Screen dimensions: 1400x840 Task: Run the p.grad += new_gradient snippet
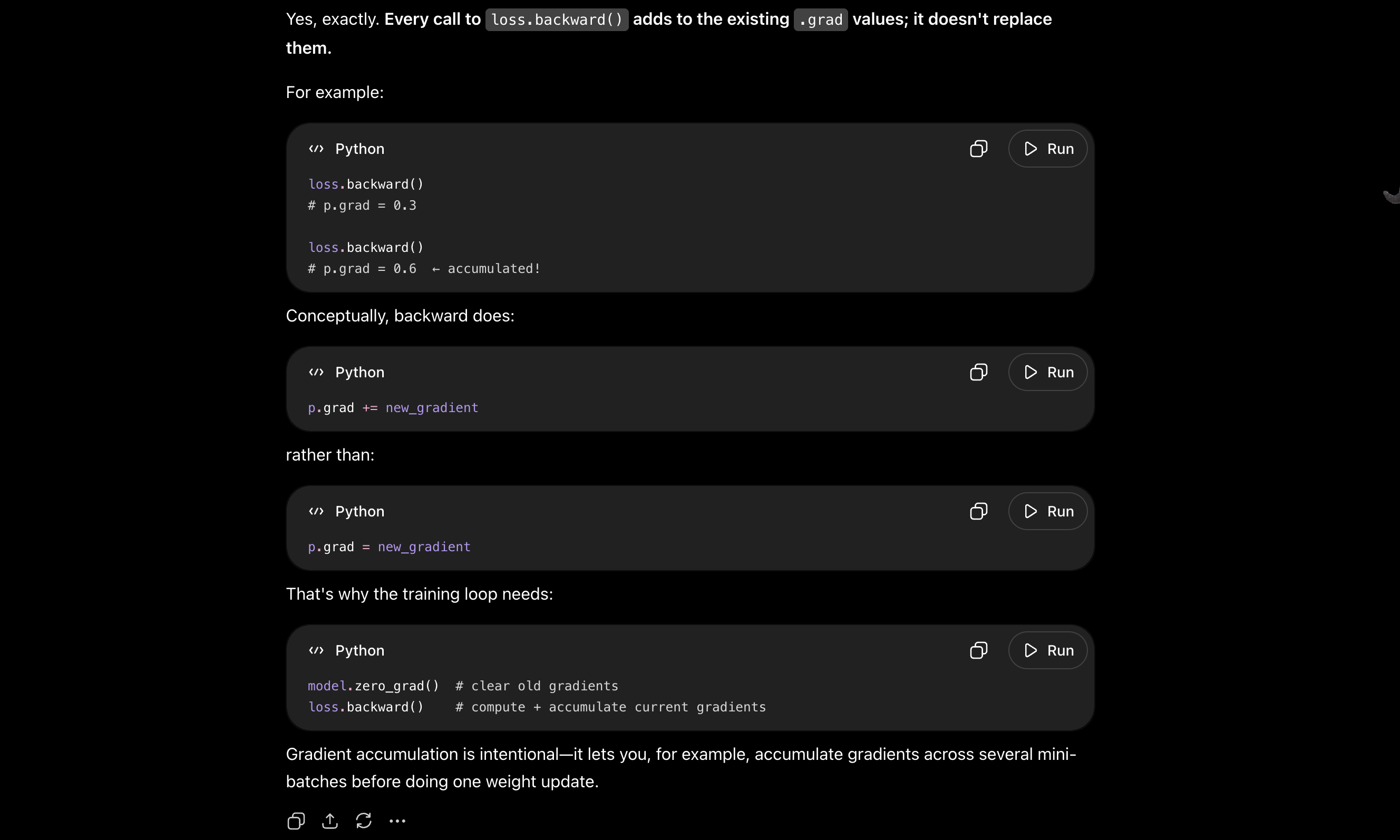click(1047, 372)
